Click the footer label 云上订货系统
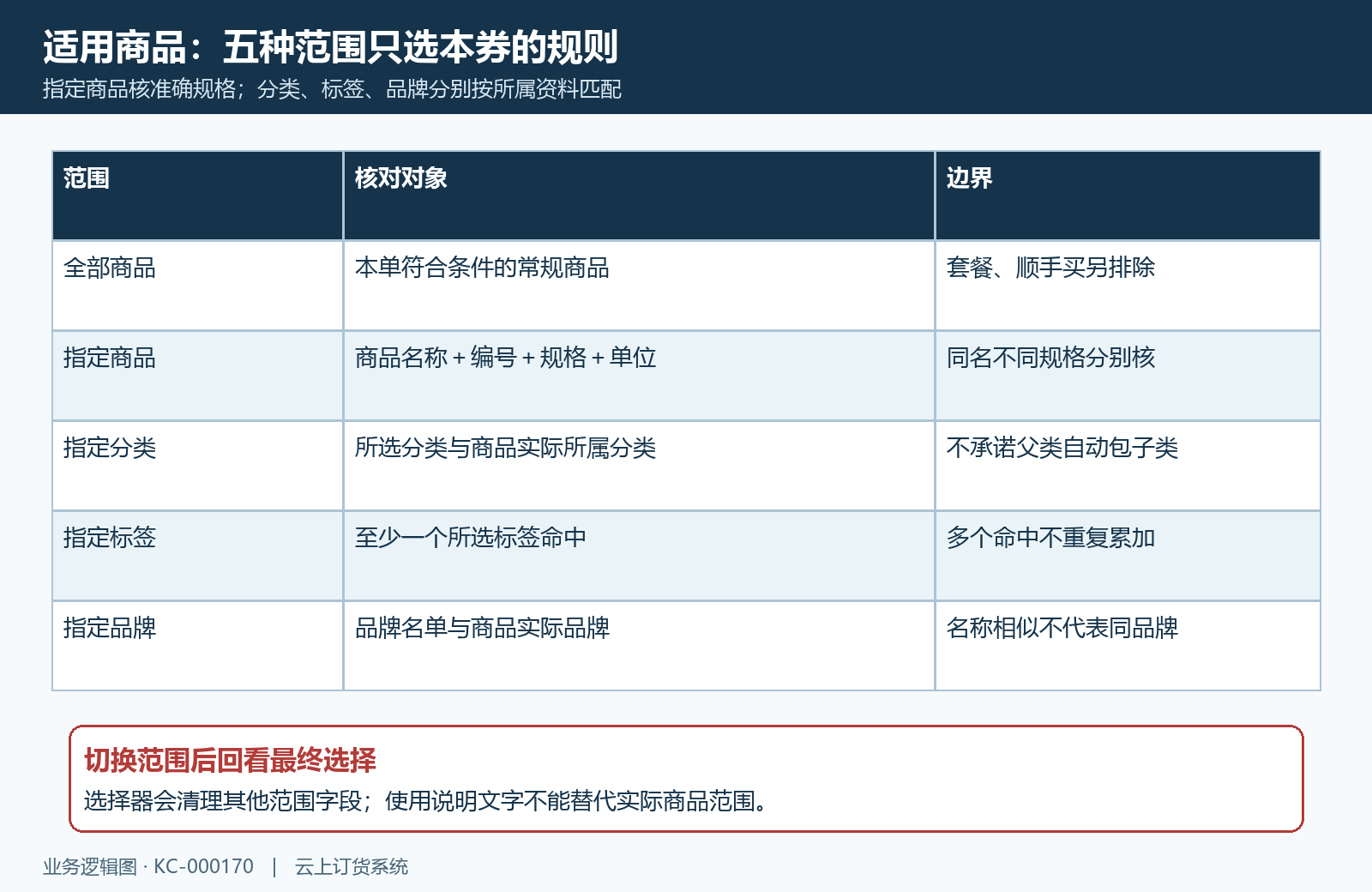This screenshot has width=1372, height=892. coord(352,866)
